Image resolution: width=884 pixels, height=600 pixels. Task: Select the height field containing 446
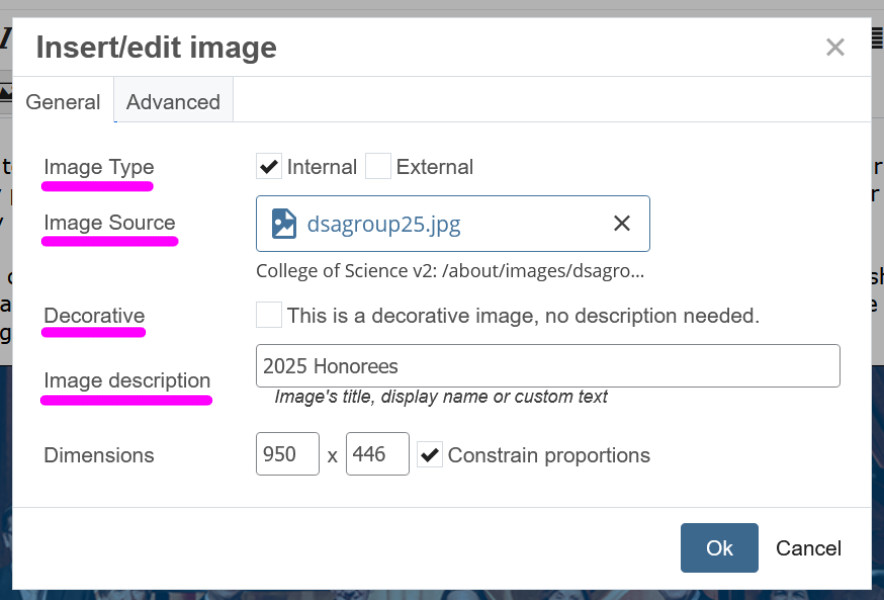coord(377,454)
